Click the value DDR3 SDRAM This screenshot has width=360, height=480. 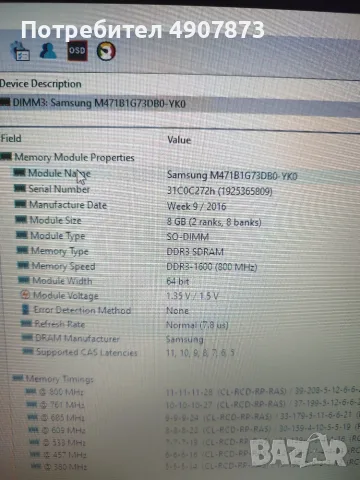(x=195, y=252)
